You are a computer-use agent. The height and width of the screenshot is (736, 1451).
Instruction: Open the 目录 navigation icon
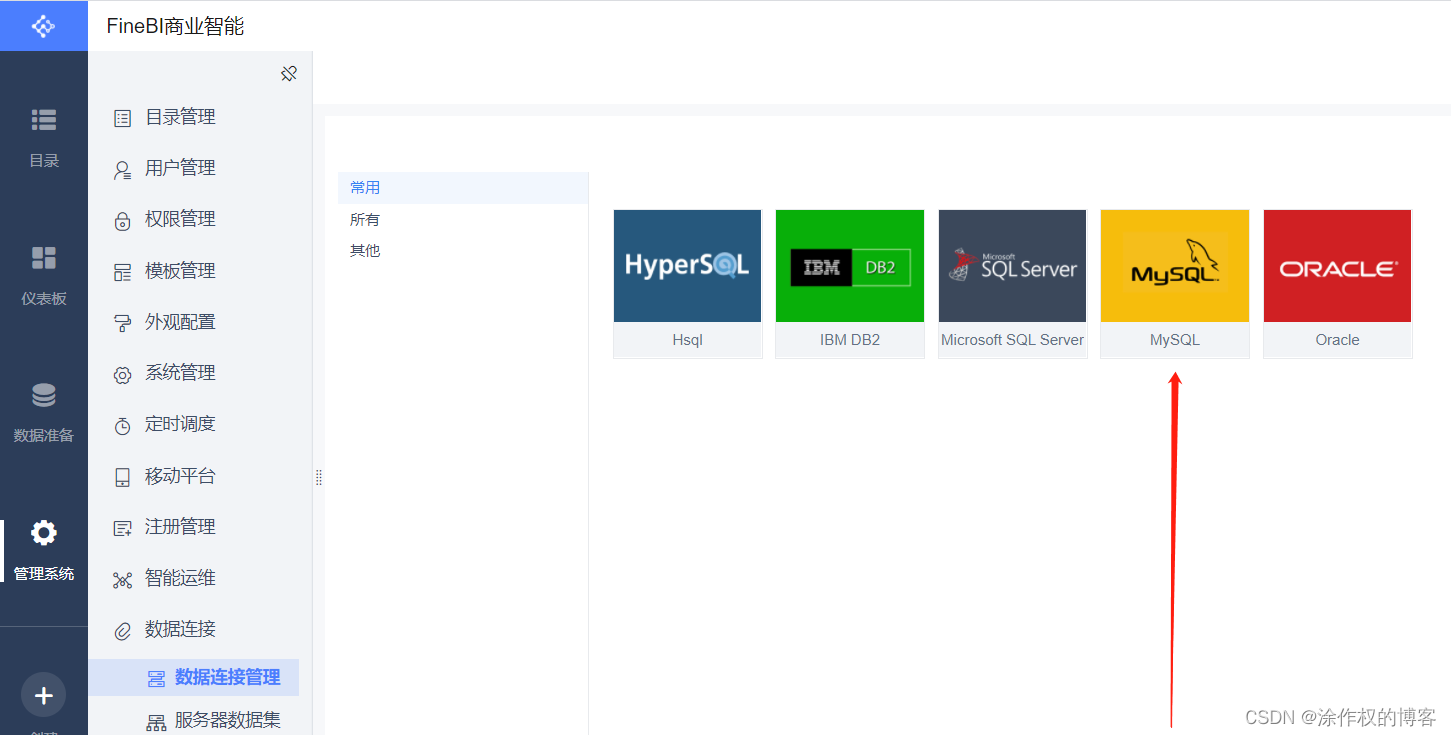coord(44,120)
